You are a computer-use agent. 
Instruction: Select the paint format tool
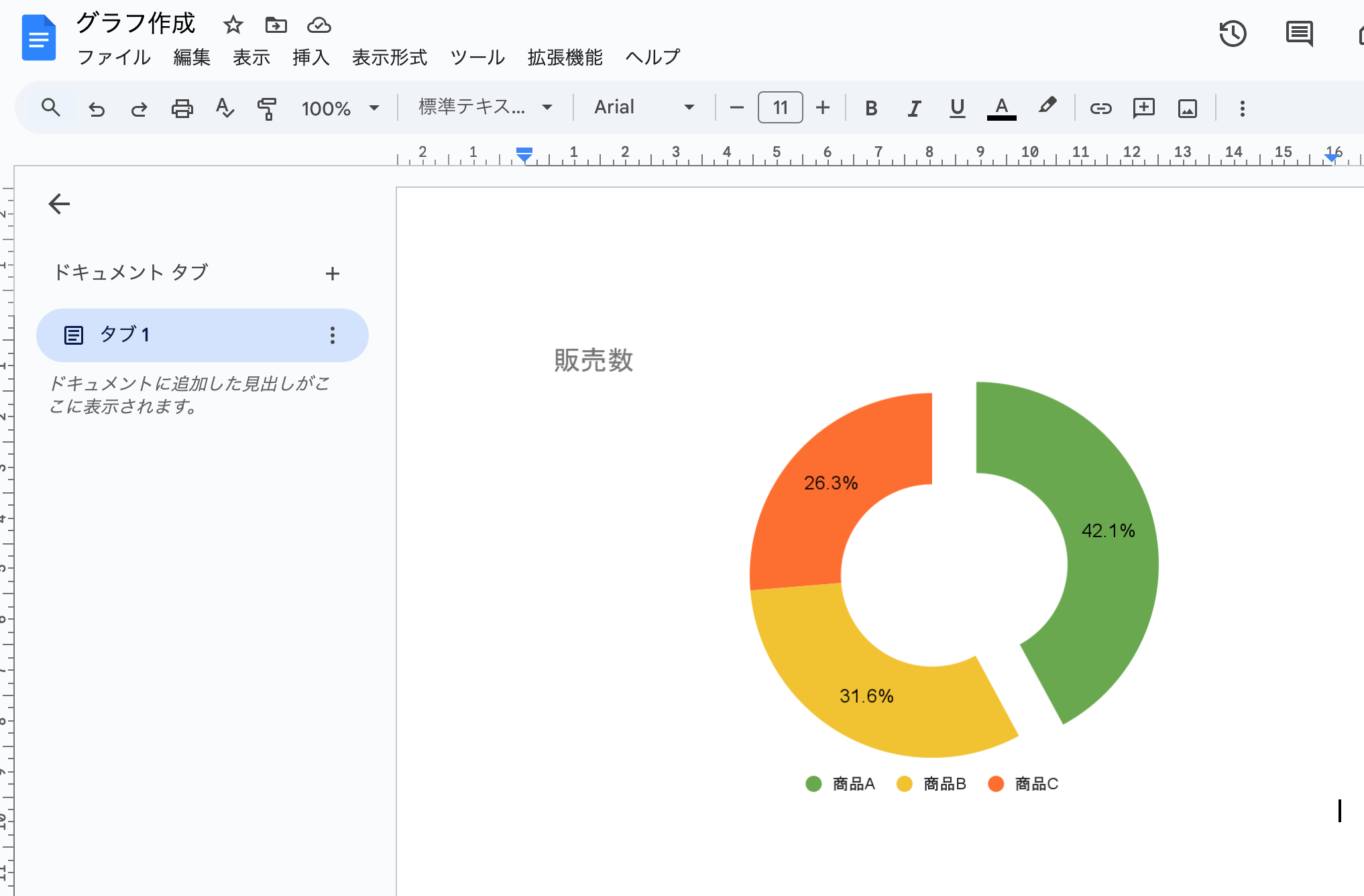coord(266,107)
